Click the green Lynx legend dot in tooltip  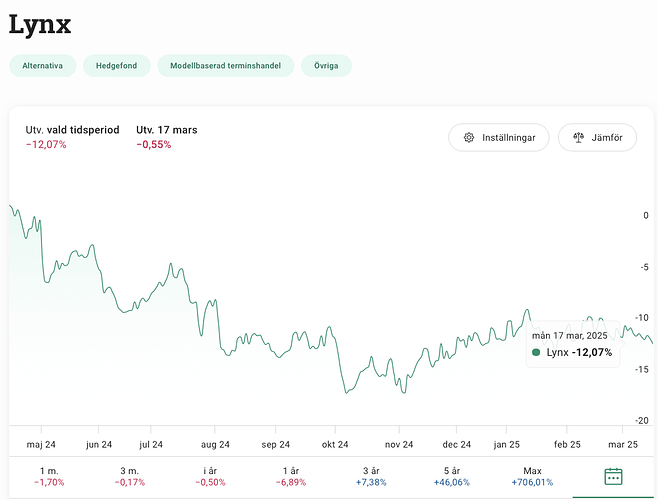pos(536,352)
